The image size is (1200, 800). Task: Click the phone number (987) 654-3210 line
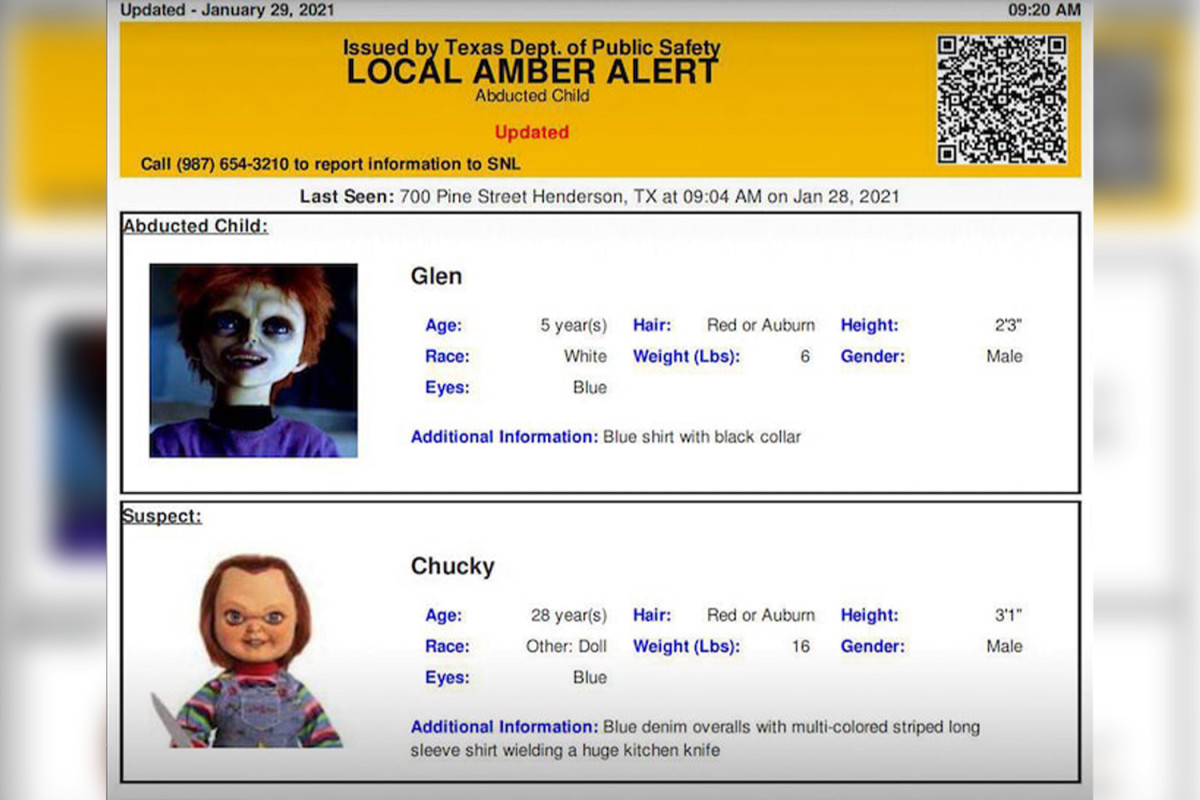pos(330,164)
